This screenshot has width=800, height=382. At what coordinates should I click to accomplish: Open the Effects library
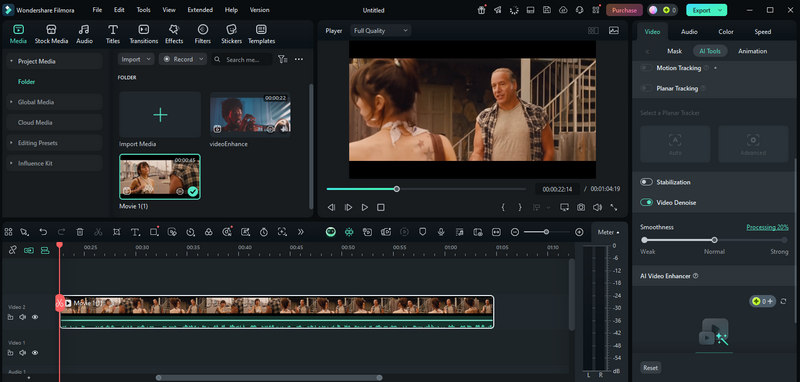[174, 34]
